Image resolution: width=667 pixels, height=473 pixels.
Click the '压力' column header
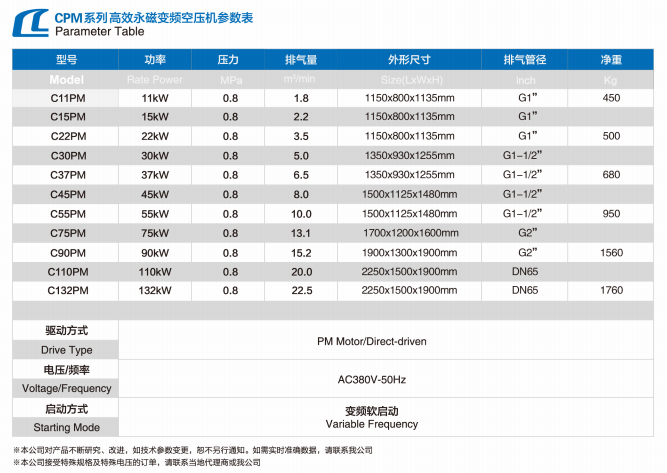pyautogui.click(x=228, y=60)
